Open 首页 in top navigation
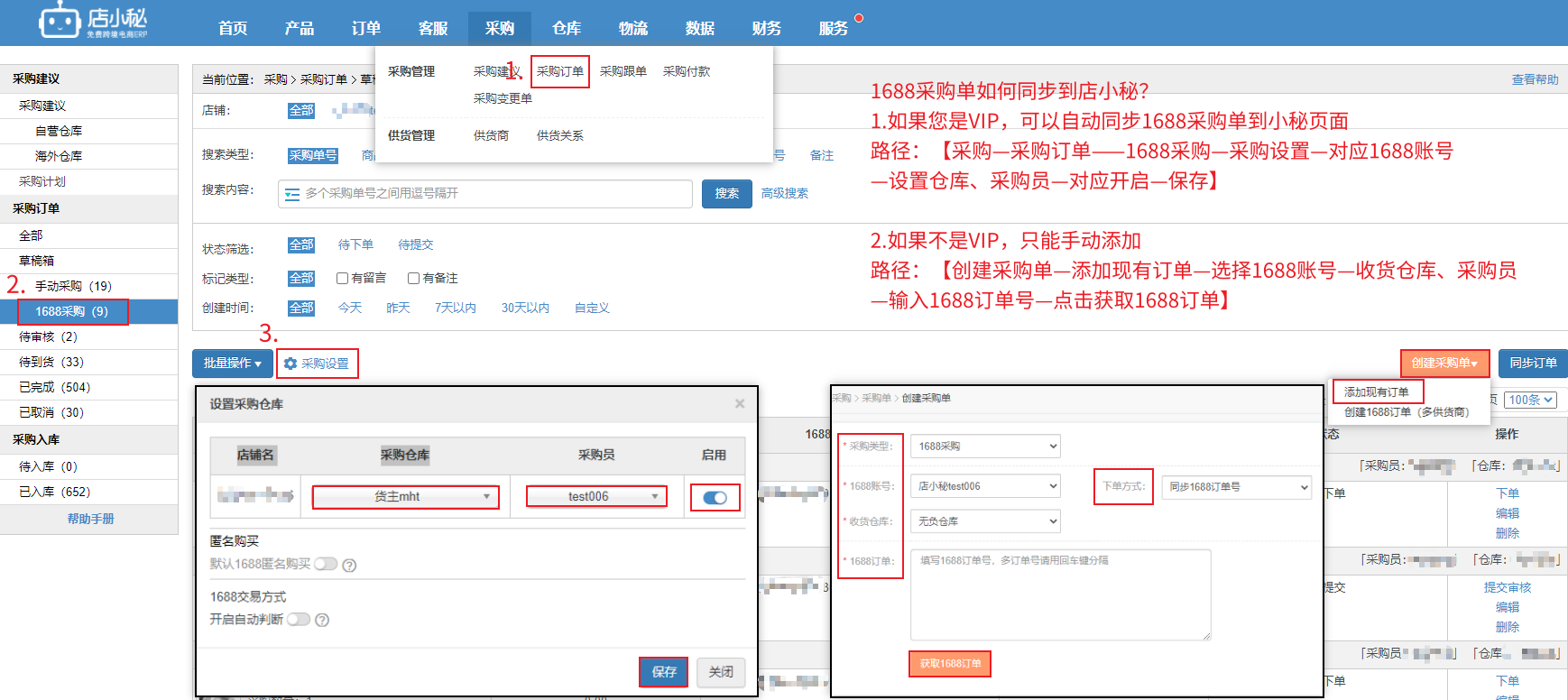Image resolution: width=1568 pixels, height=700 pixels. [x=233, y=28]
